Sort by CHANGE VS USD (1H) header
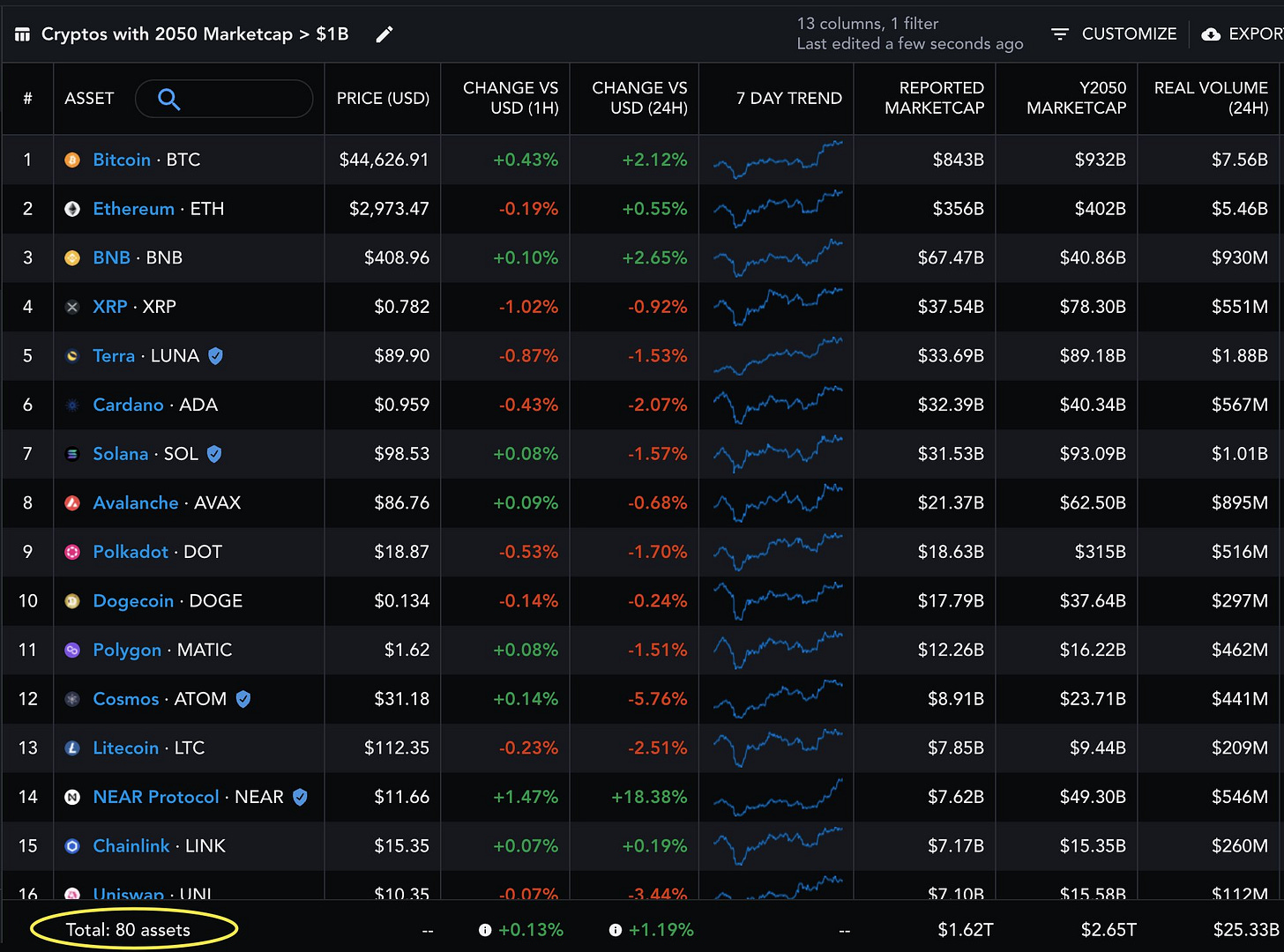Screen dimensions: 1284x952 [511, 98]
